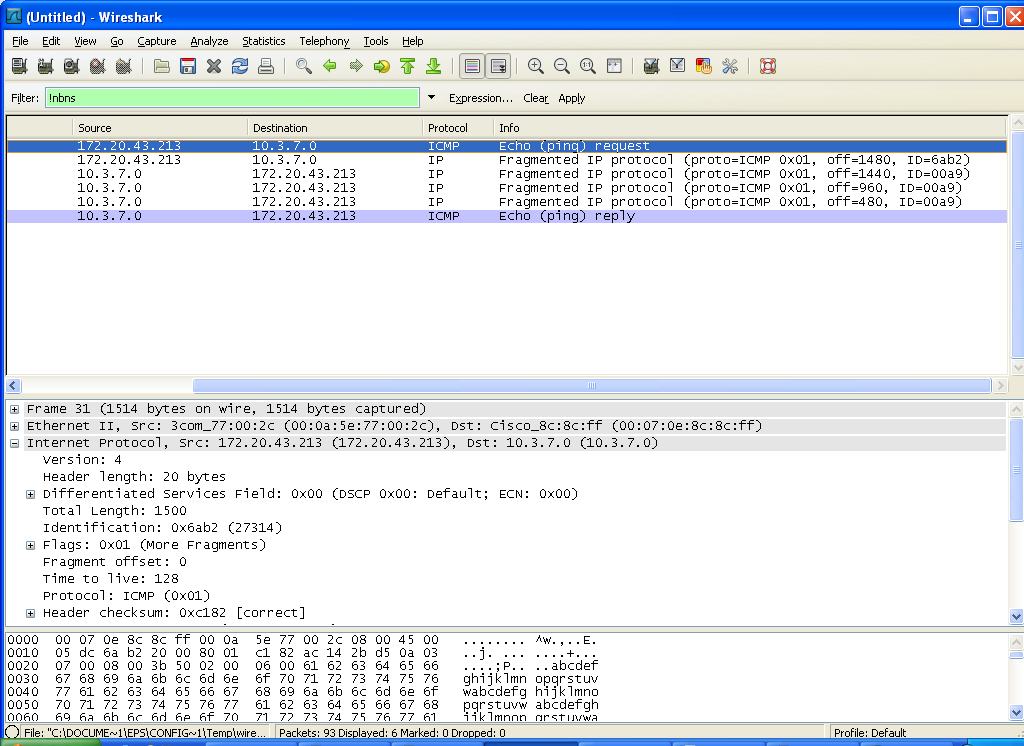
Task: Expand Differentiated Services Field node
Action: 30,495
